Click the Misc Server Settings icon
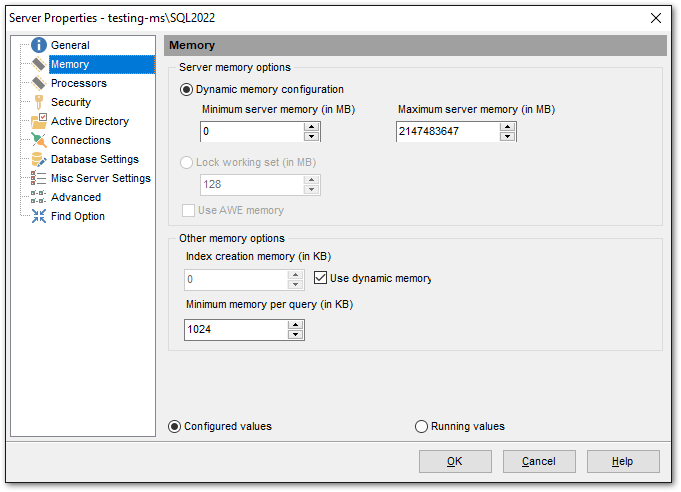The height and width of the screenshot is (492, 681). [x=39, y=178]
